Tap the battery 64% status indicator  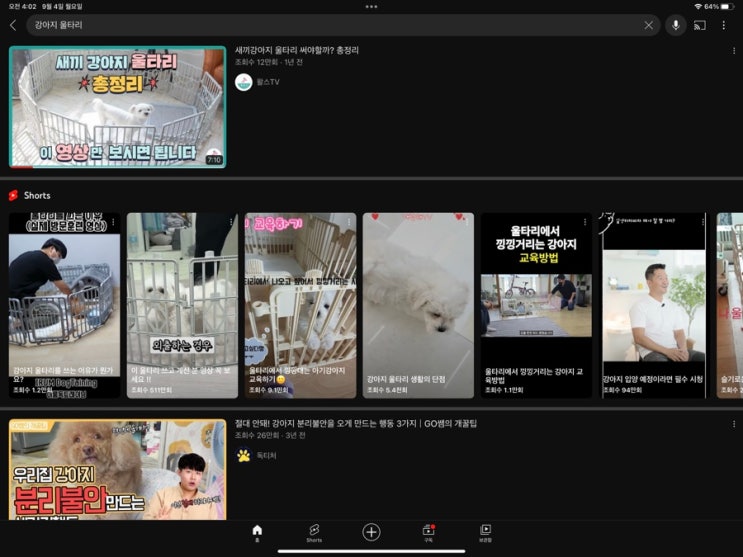pyautogui.click(x=719, y=7)
